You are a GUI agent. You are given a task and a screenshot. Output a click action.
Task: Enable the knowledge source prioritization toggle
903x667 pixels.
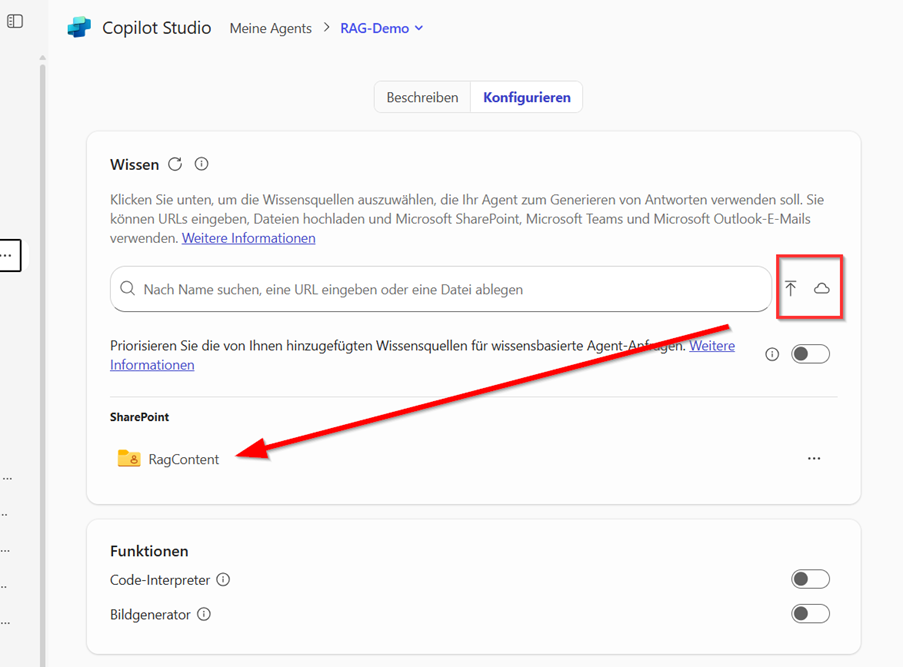pyautogui.click(x=810, y=353)
